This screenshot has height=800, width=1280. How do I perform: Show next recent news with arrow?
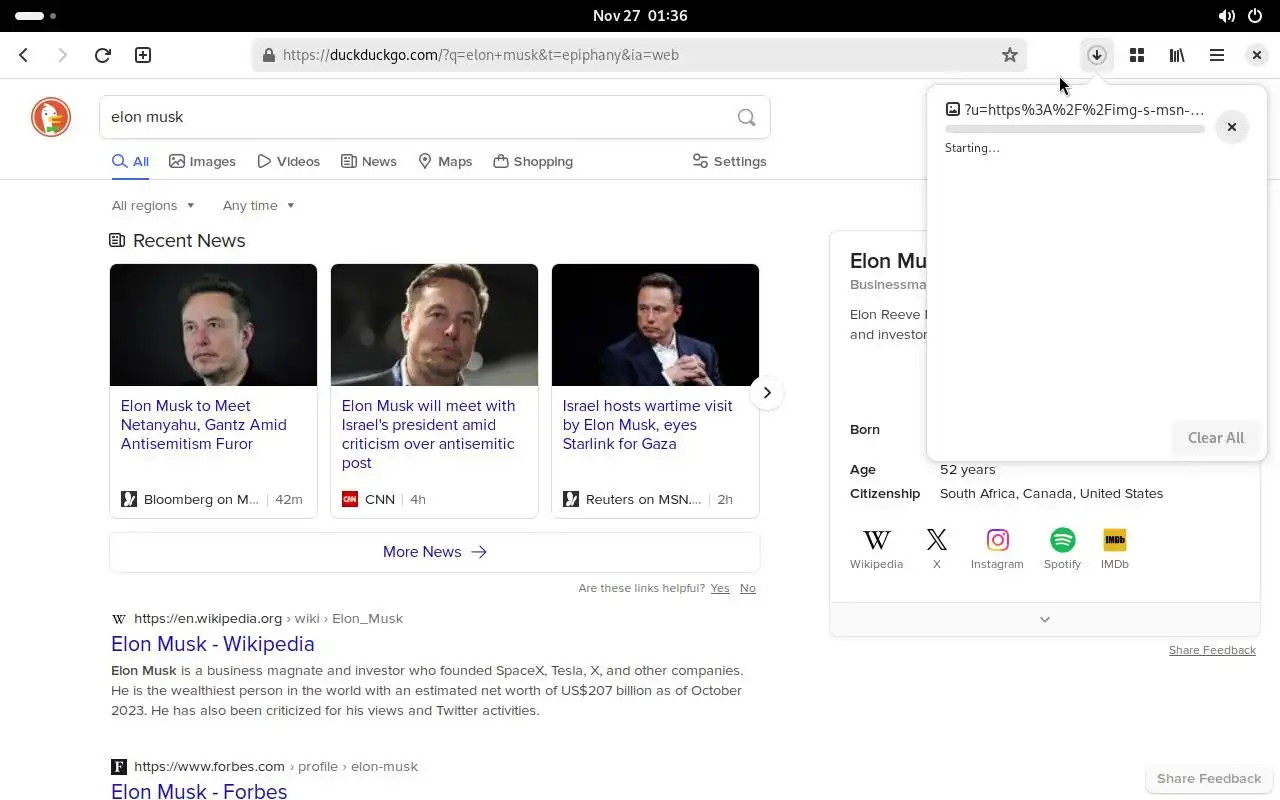coord(767,393)
